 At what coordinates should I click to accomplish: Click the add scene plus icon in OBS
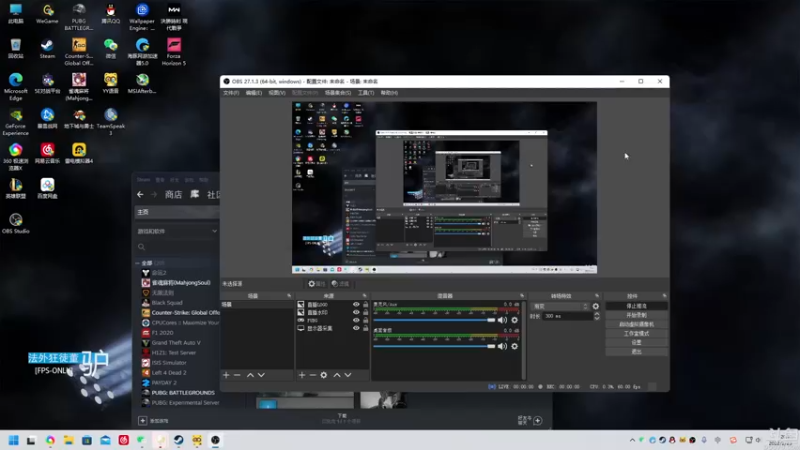(226, 375)
